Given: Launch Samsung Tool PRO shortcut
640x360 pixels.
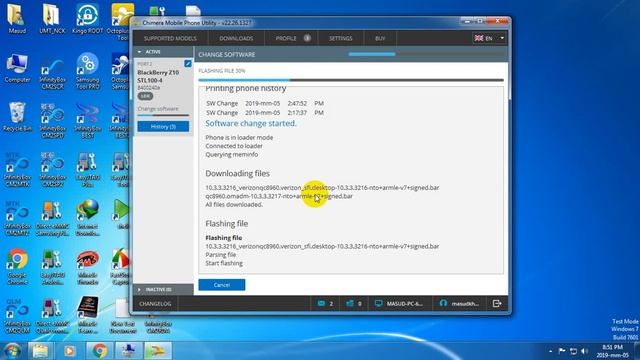Looking at the screenshot, I should pos(87,70).
